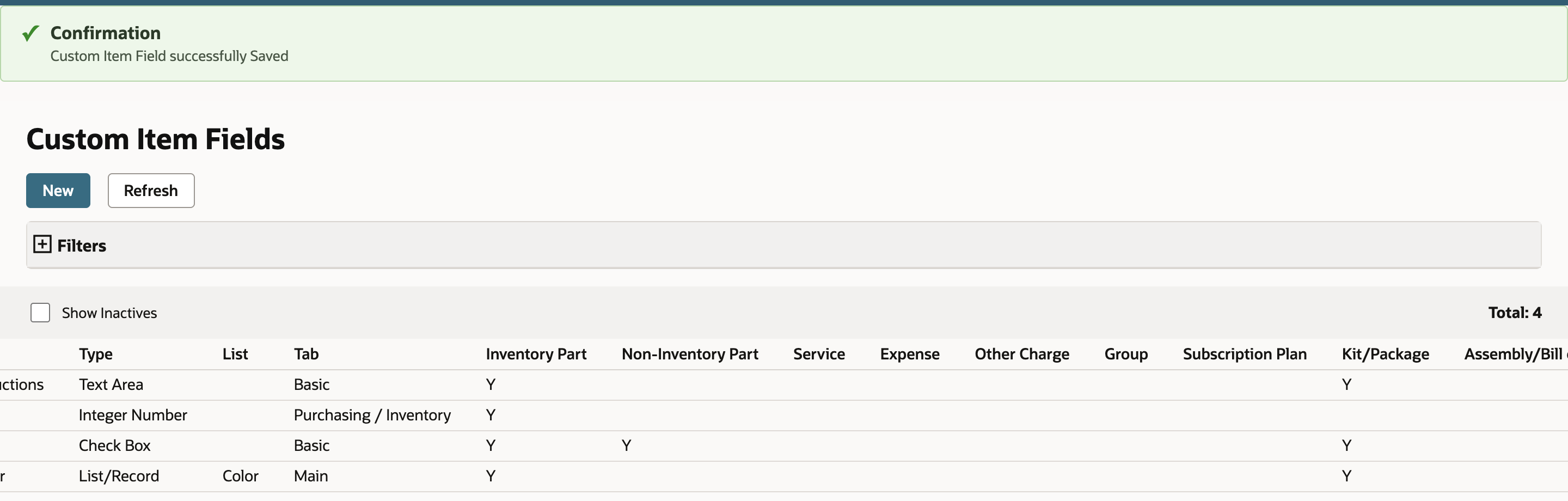The image size is (1568, 501).
Task: Click the green Confirmation checkmark icon
Action: (x=30, y=33)
